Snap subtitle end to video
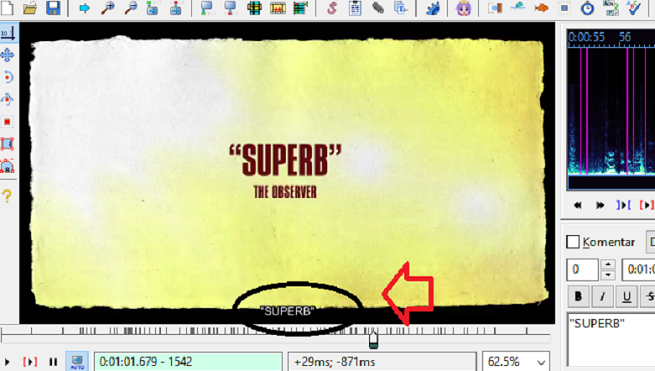Screen dimensions: 655x371 [x=230, y=8]
